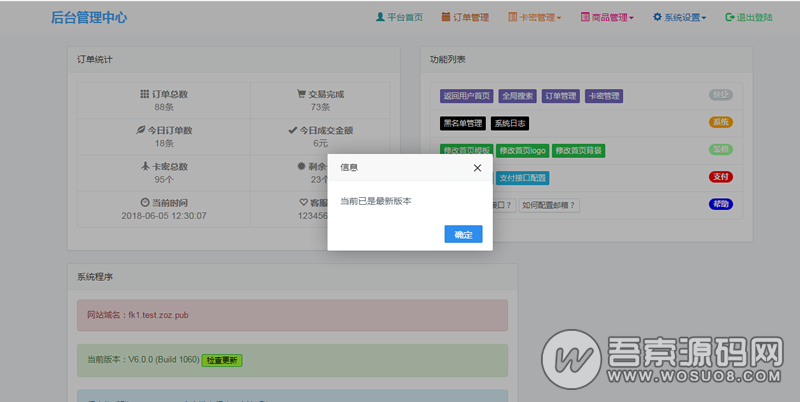Viewport: 800px width, 402px height.
Task: Click the black 黑名单管理 tag
Action: (x=463, y=123)
